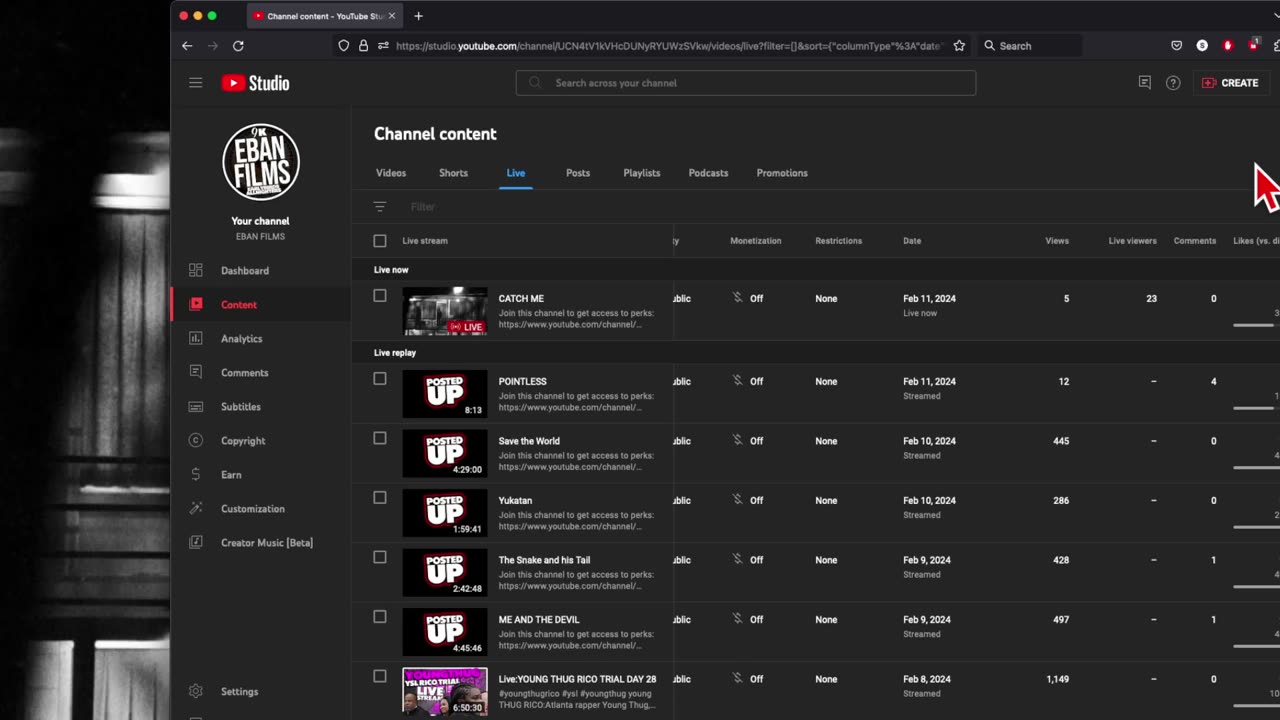Open The Snake and his Tail thumbnail
Image resolution: width=1280 pixels, height=720 pixels.
coord(445,573)
